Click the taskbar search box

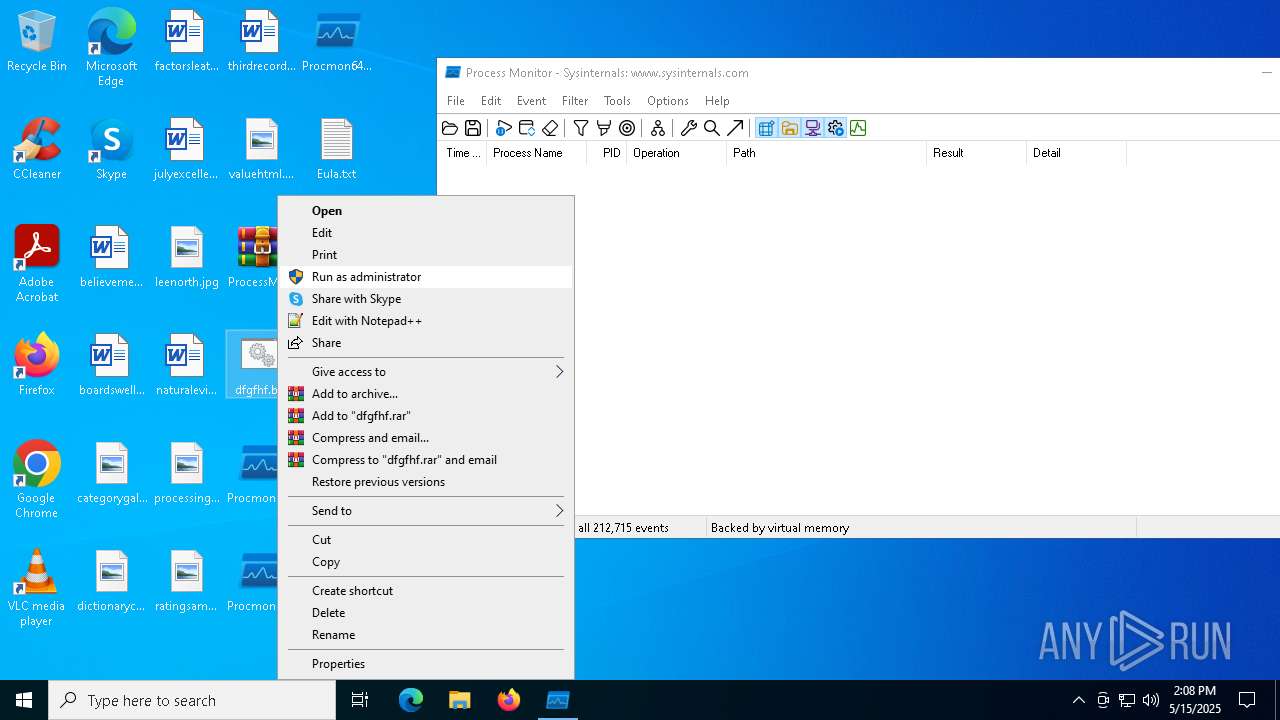point(192,700)
